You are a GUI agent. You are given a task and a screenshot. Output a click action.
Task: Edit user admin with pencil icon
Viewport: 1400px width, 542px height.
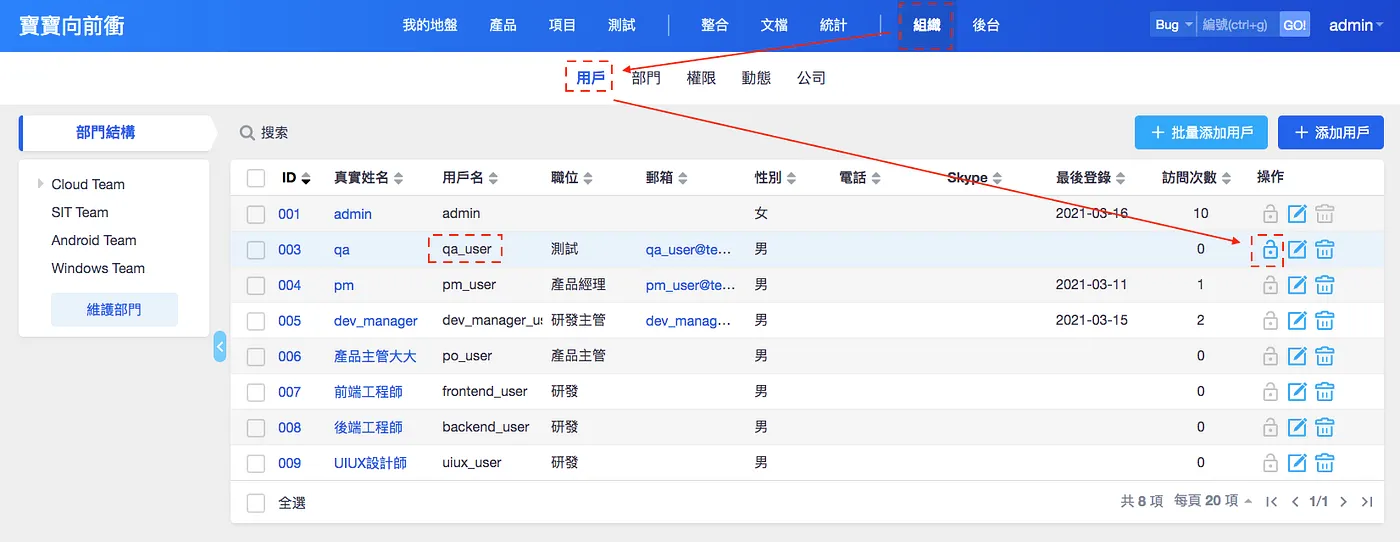[x=1297, y=214]
